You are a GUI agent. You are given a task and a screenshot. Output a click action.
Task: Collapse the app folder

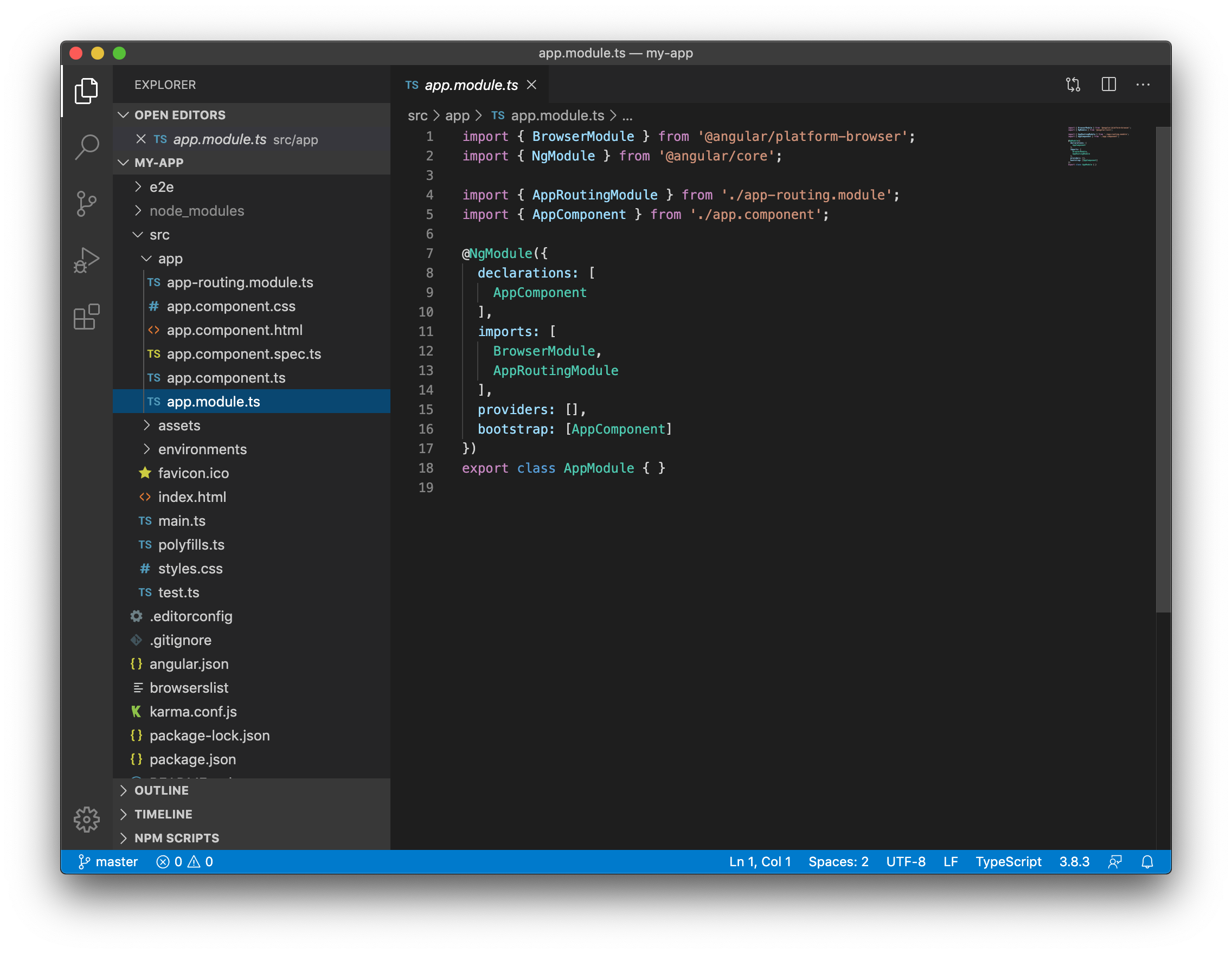click(x=252, y=258)
